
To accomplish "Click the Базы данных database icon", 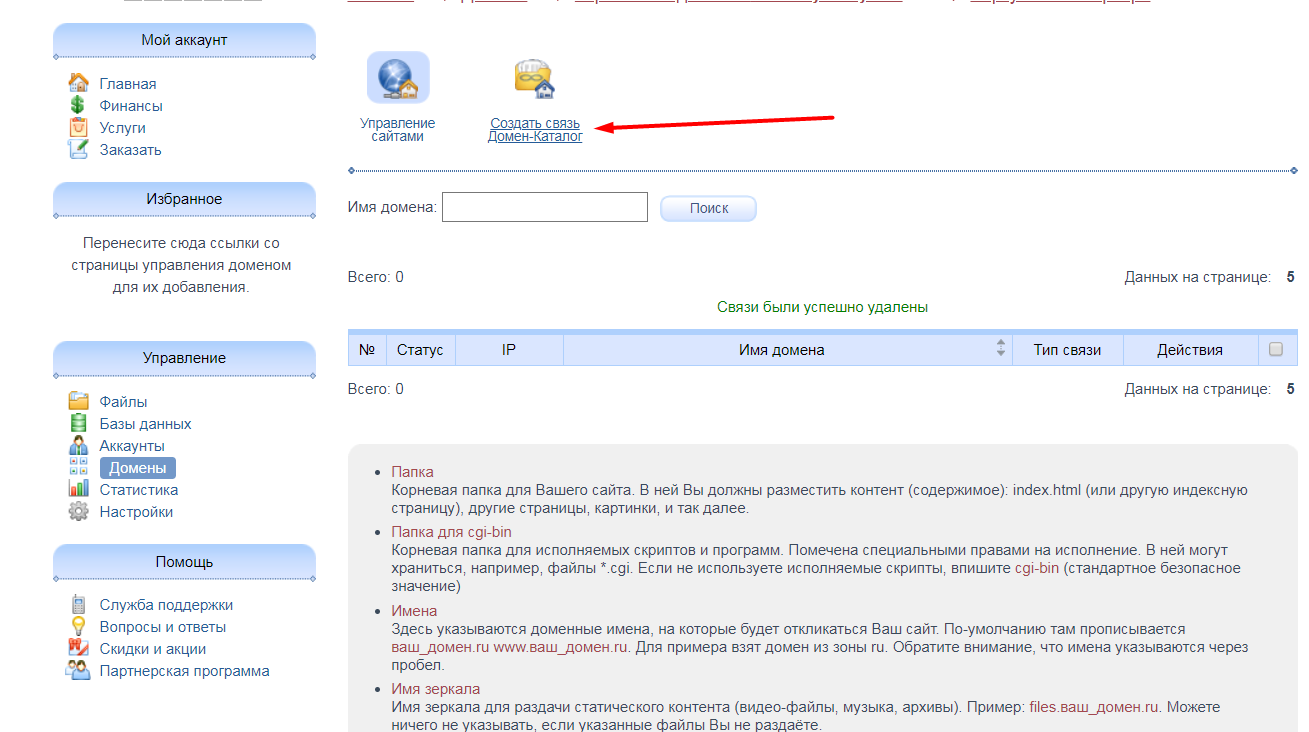I will tap(78, 423).
